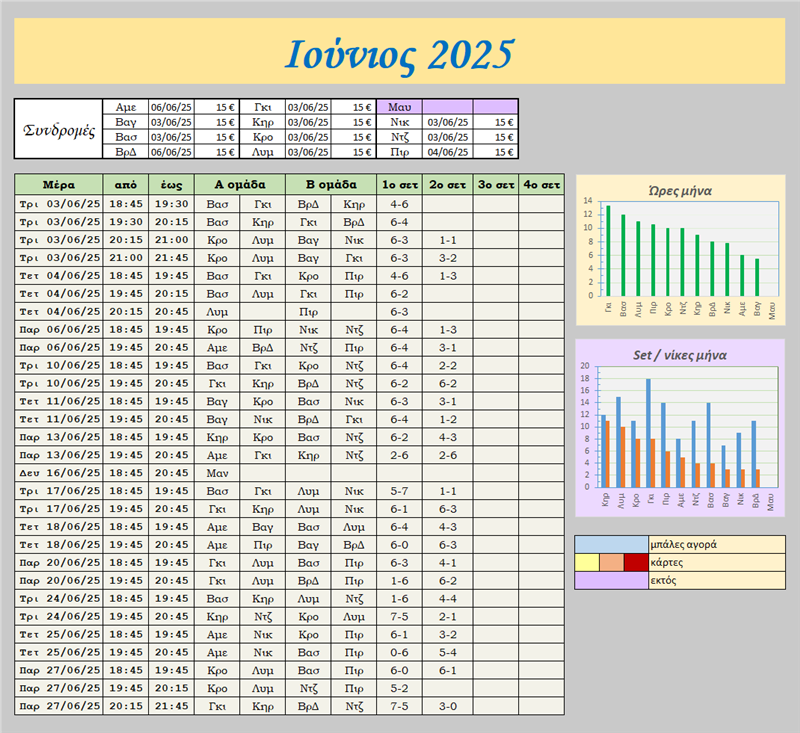Image resolution: width=800 pixels, height=733 pixels.
Task: Pick the dark red swatch beside 'κάρτες'
Action: (x=635, y=563)
